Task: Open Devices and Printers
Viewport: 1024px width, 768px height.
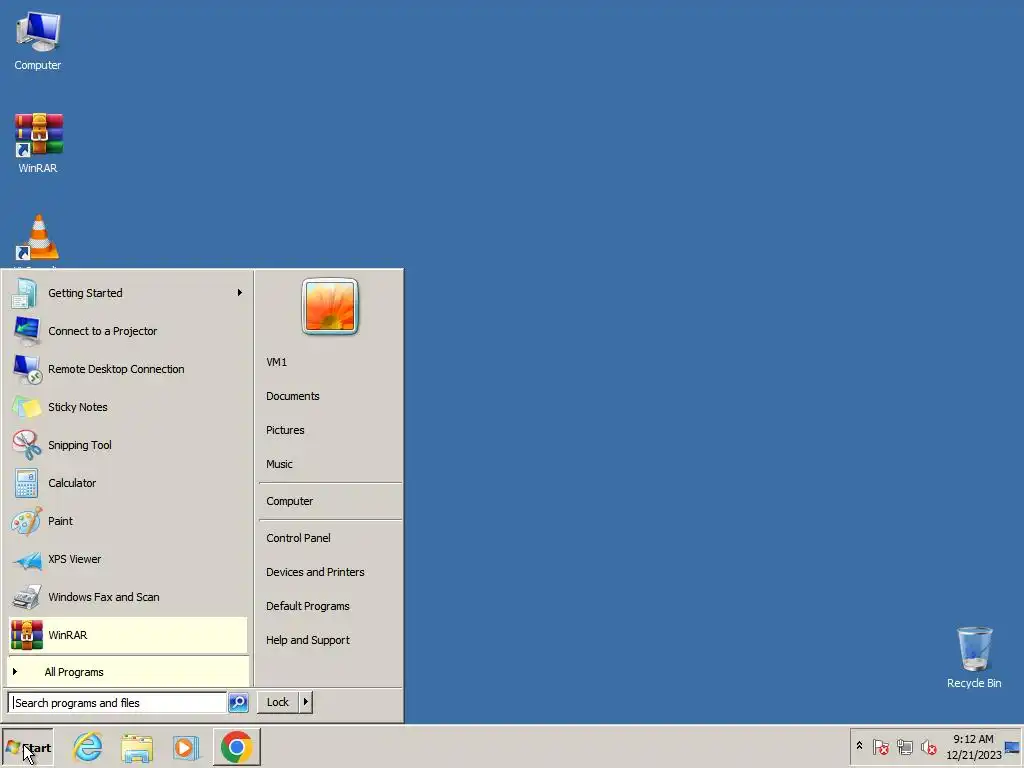Action: pos(315,572)
